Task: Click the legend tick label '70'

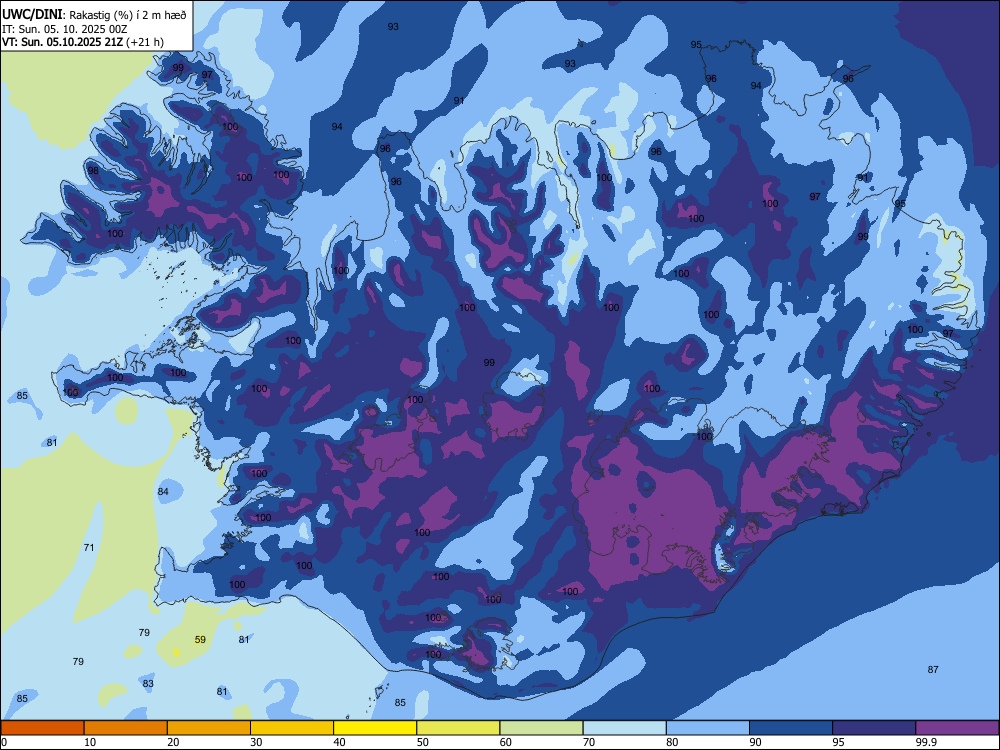Action: point(589,742)
